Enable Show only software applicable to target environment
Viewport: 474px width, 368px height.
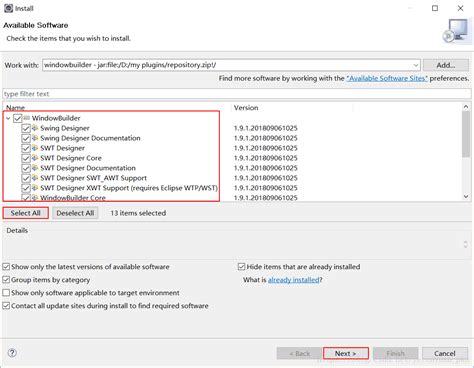coord(6,293)
